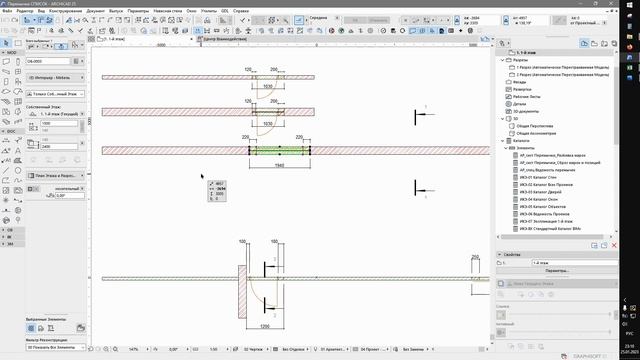Open the Навесная стена menu

tap(168, 11)
